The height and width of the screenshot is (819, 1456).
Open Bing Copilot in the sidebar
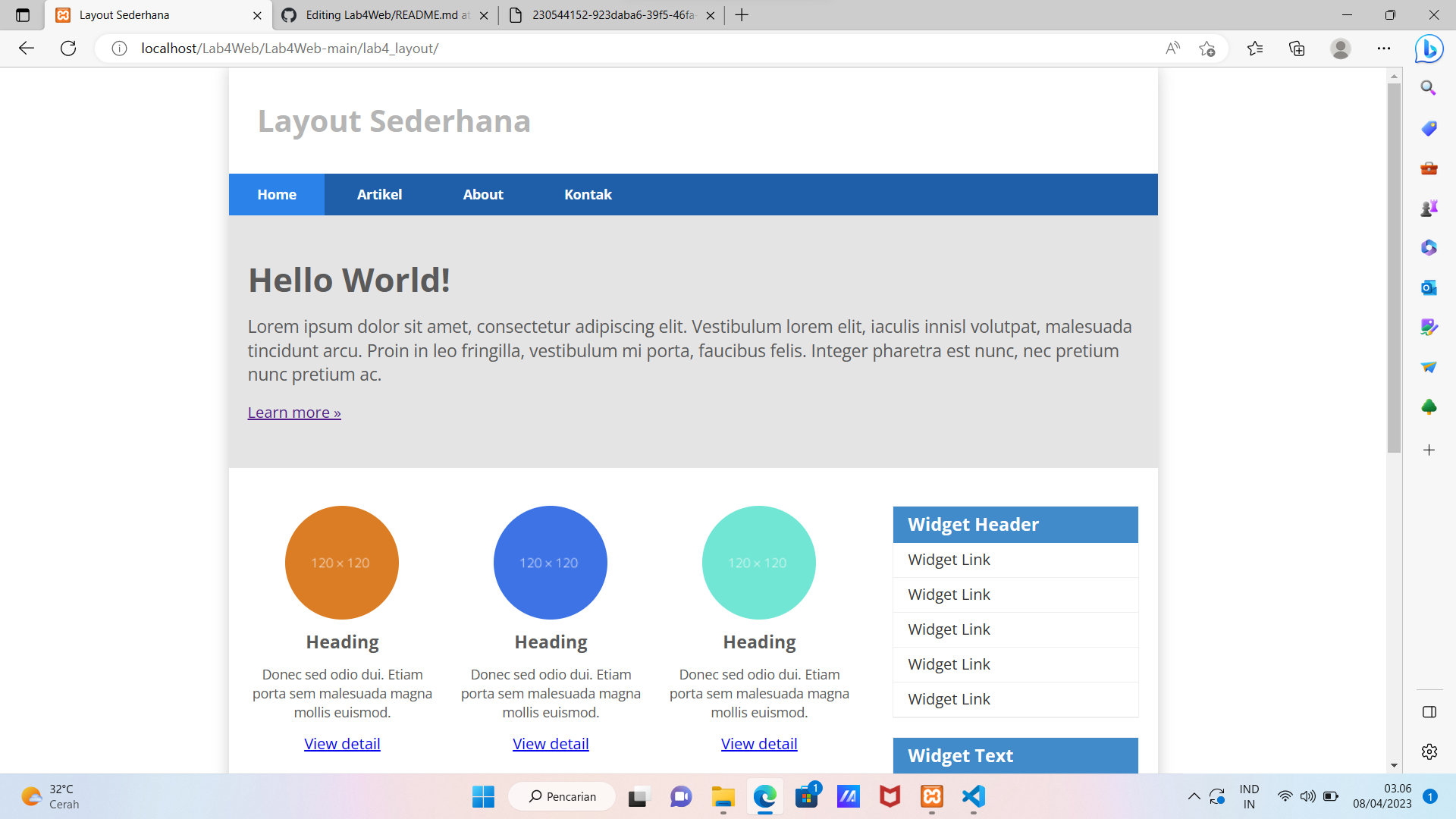1429,49
